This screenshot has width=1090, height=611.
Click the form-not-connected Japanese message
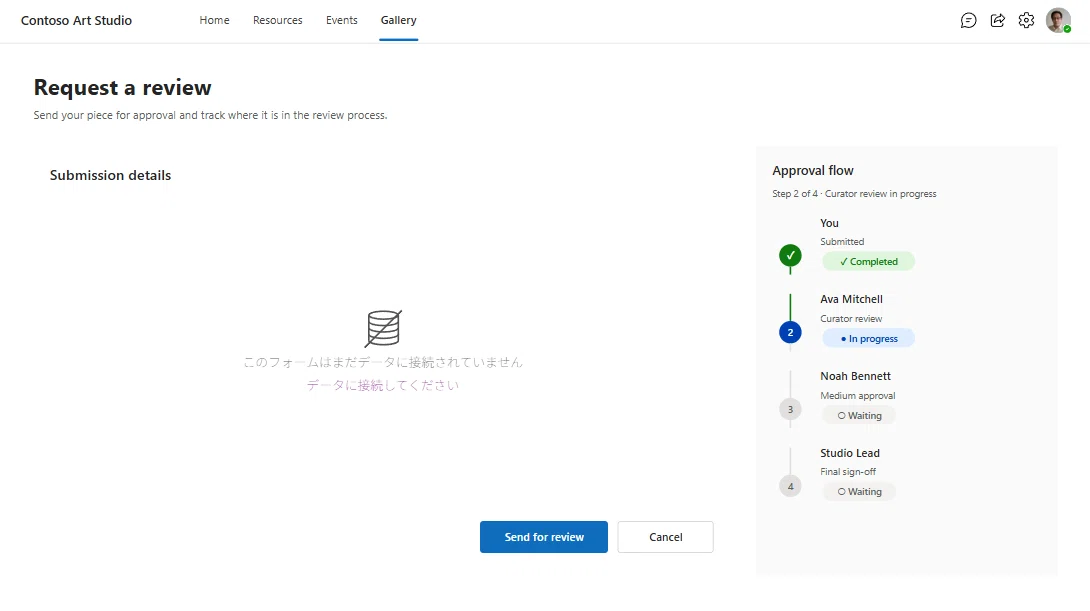point(383,362)
